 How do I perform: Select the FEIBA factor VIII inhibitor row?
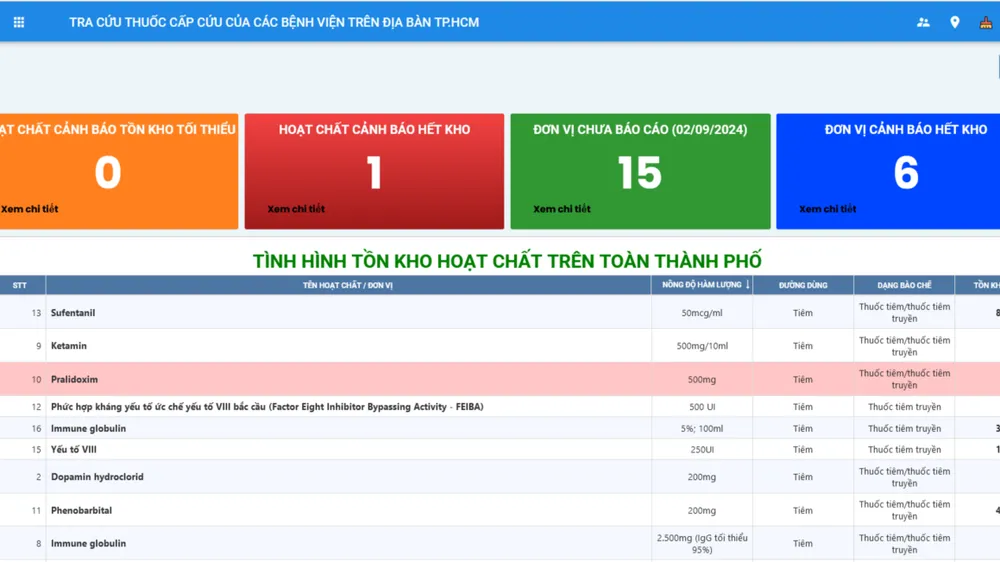pos(267,406)
